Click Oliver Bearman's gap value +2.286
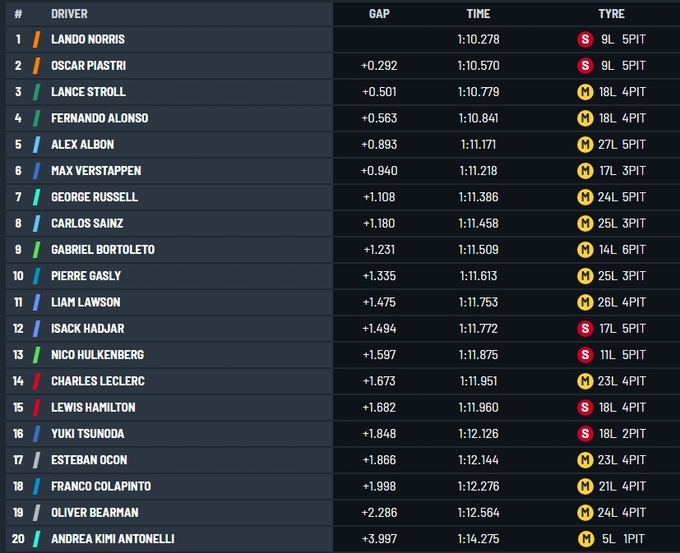The height and width of the screenshot is (553, 680). (378, 513)
